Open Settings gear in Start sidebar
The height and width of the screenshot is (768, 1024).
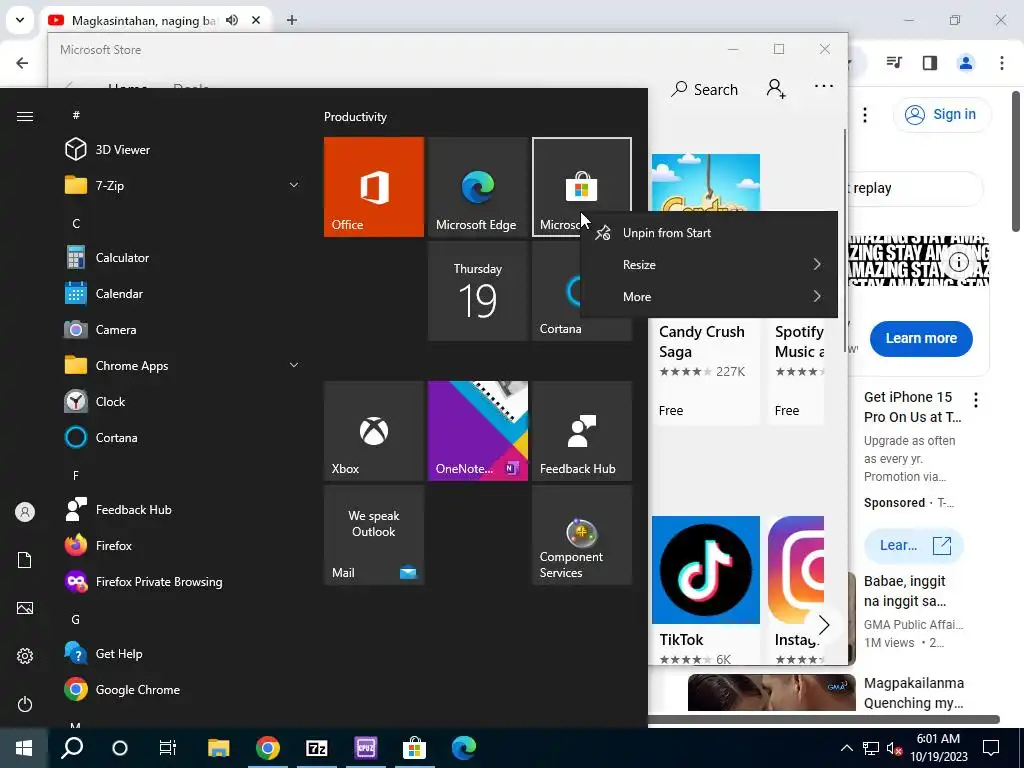point(25,656)
